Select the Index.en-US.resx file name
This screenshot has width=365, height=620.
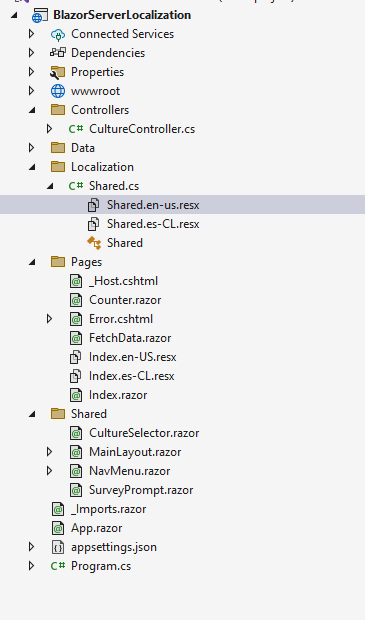click(132, 357)
